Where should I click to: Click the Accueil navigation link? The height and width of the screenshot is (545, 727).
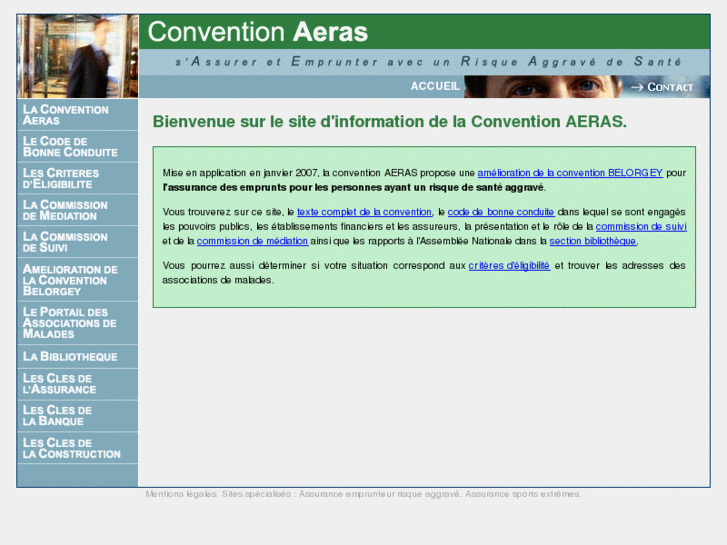435,86
